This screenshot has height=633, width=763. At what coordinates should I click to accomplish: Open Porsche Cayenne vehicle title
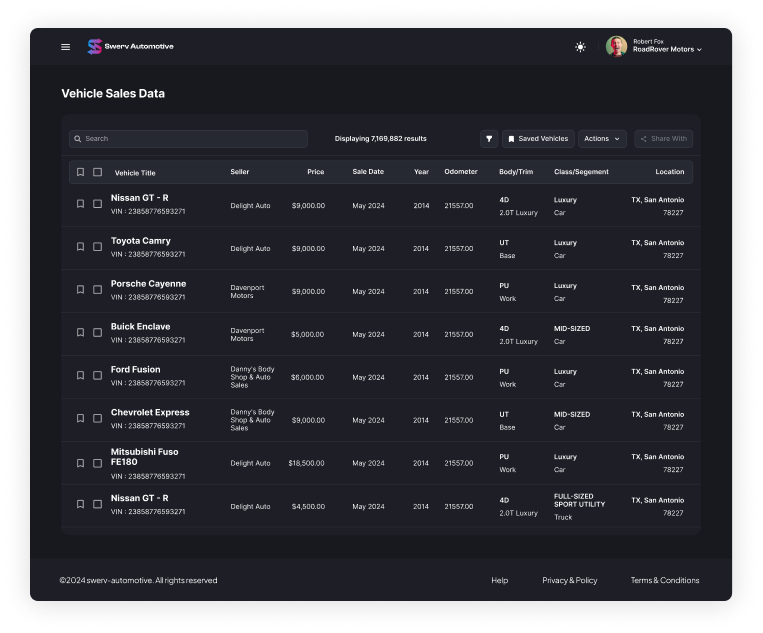tap(148, 284)
